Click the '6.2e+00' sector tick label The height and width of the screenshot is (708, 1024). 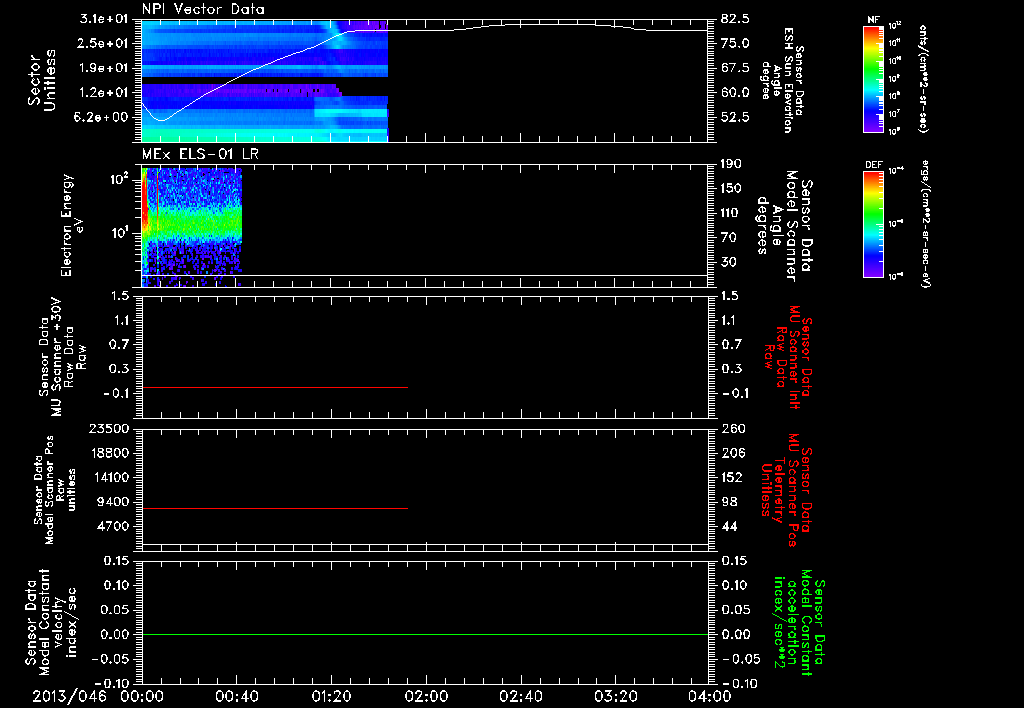pos(104,117)
